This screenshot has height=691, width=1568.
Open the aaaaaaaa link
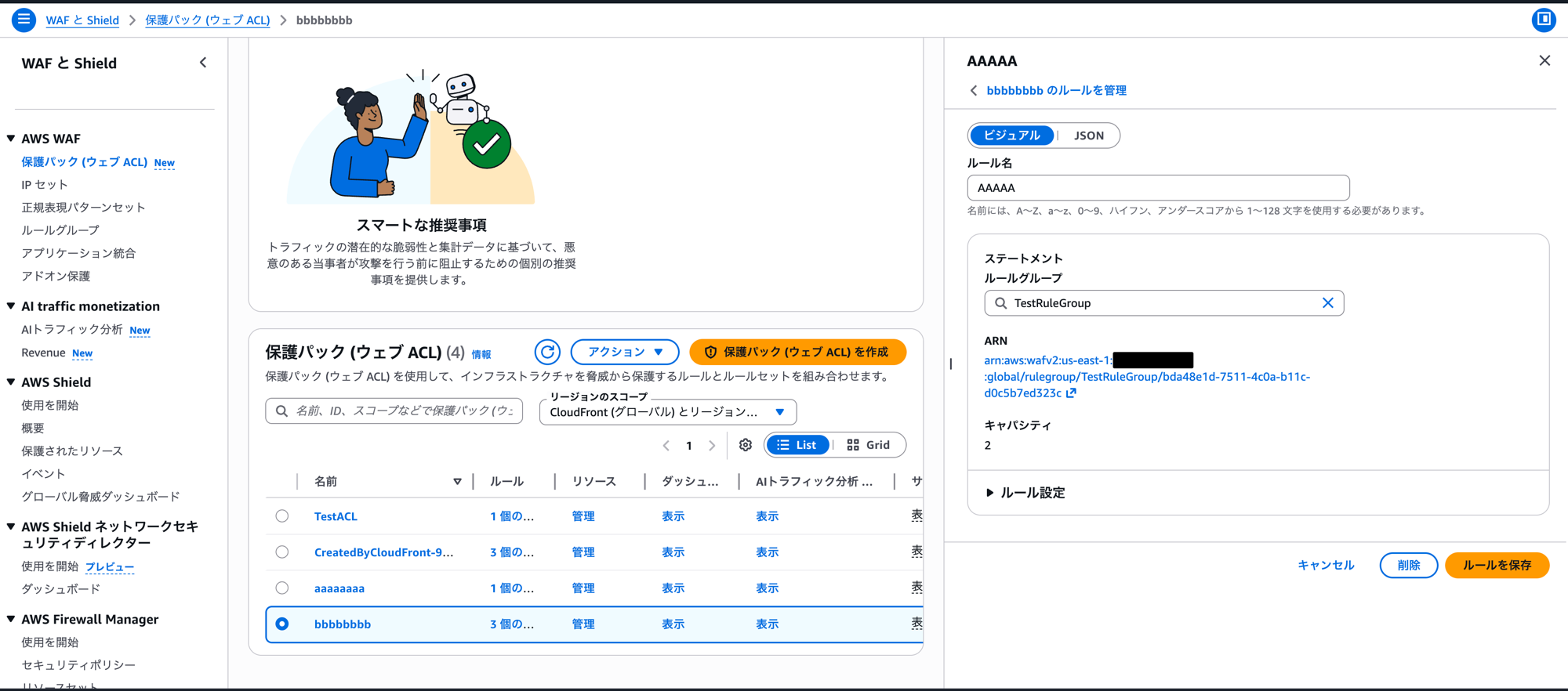pos(339,588)
